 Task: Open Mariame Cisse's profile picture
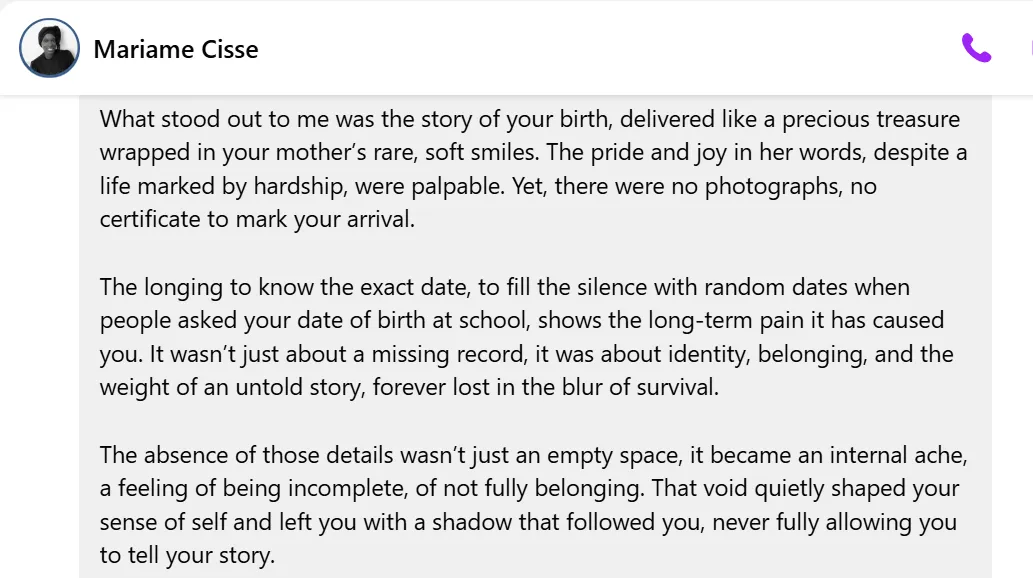(x=49, y=48)
